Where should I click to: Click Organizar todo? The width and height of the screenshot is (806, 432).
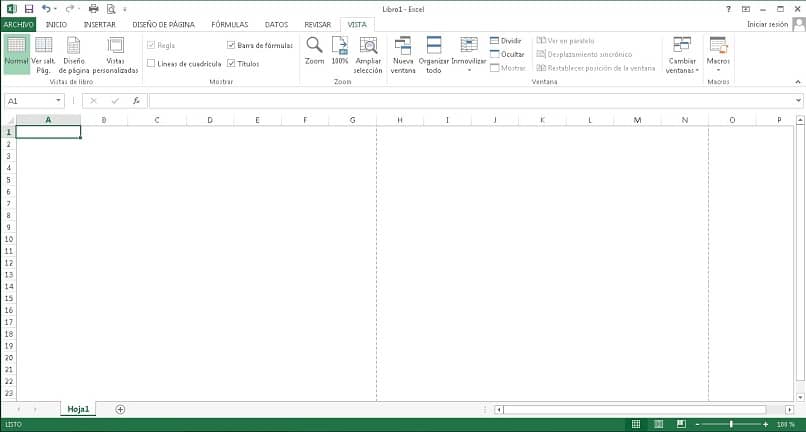tap(434, 55)
